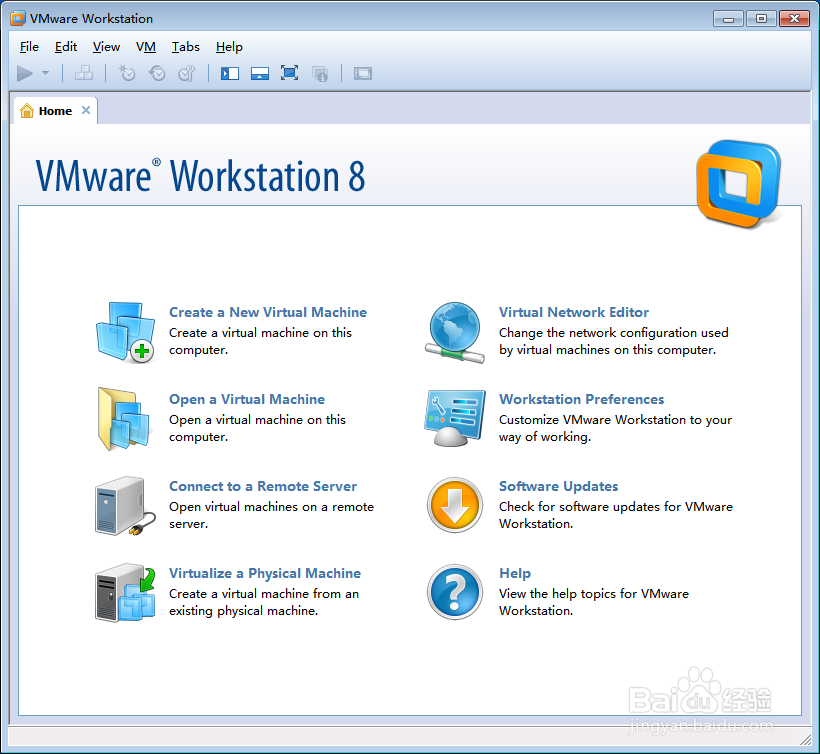820x754 pixels.
Task: Click the Connect to a Remote Server icon
Action: (125, 506)
